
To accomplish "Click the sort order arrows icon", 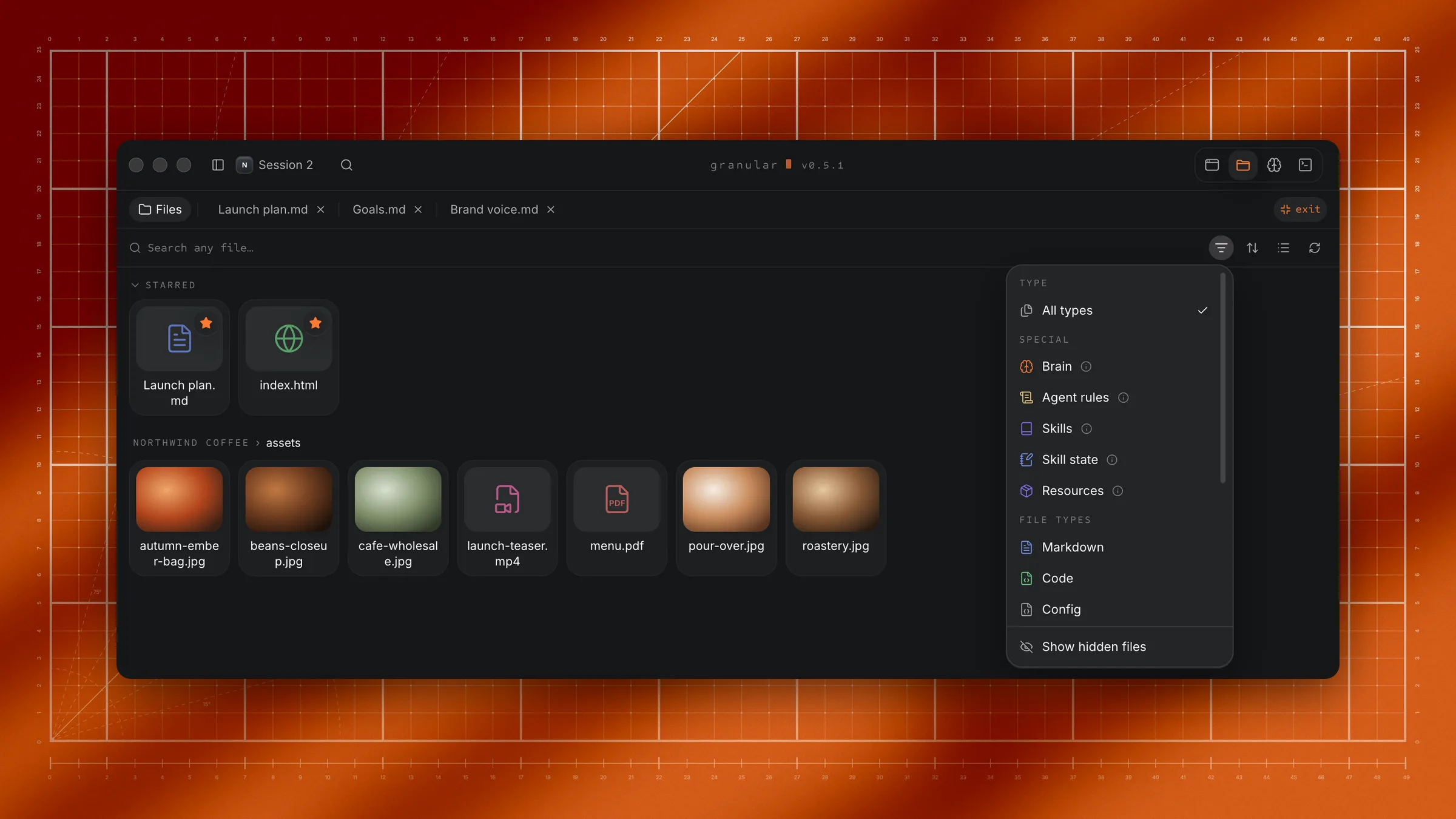I will point(1252,248).
